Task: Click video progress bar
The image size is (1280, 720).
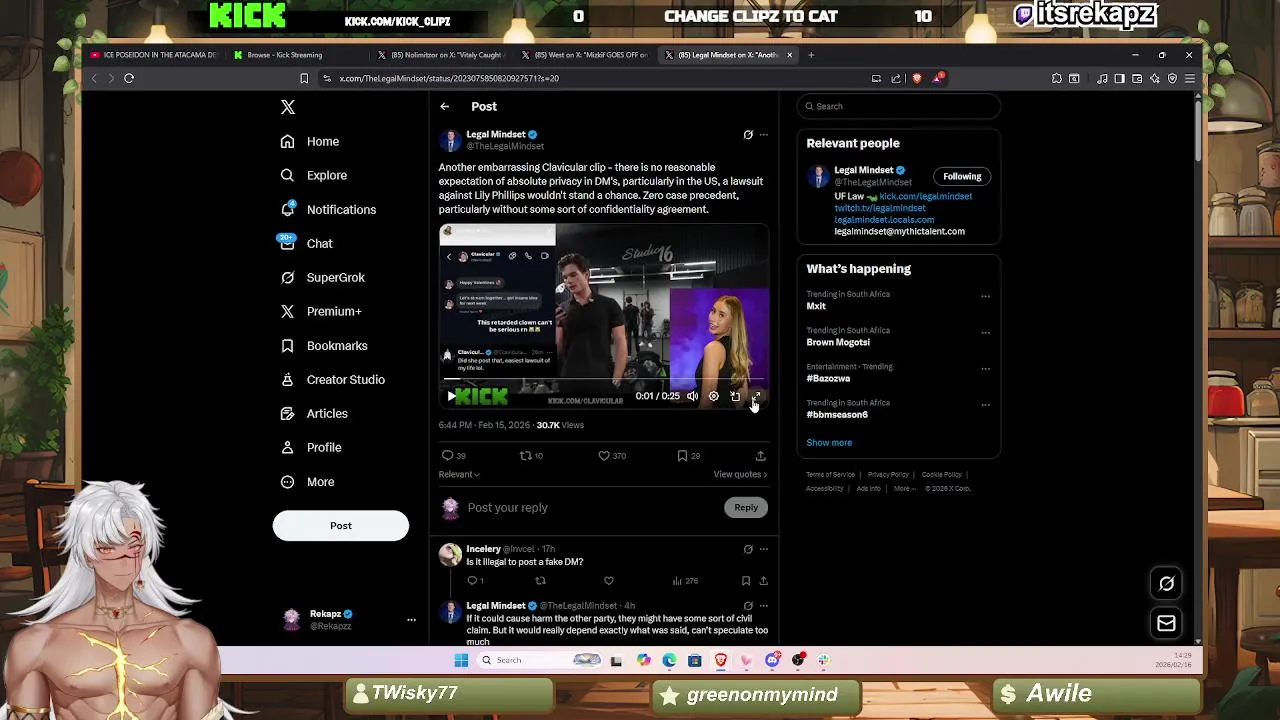Action: click(x=603, y=380)
